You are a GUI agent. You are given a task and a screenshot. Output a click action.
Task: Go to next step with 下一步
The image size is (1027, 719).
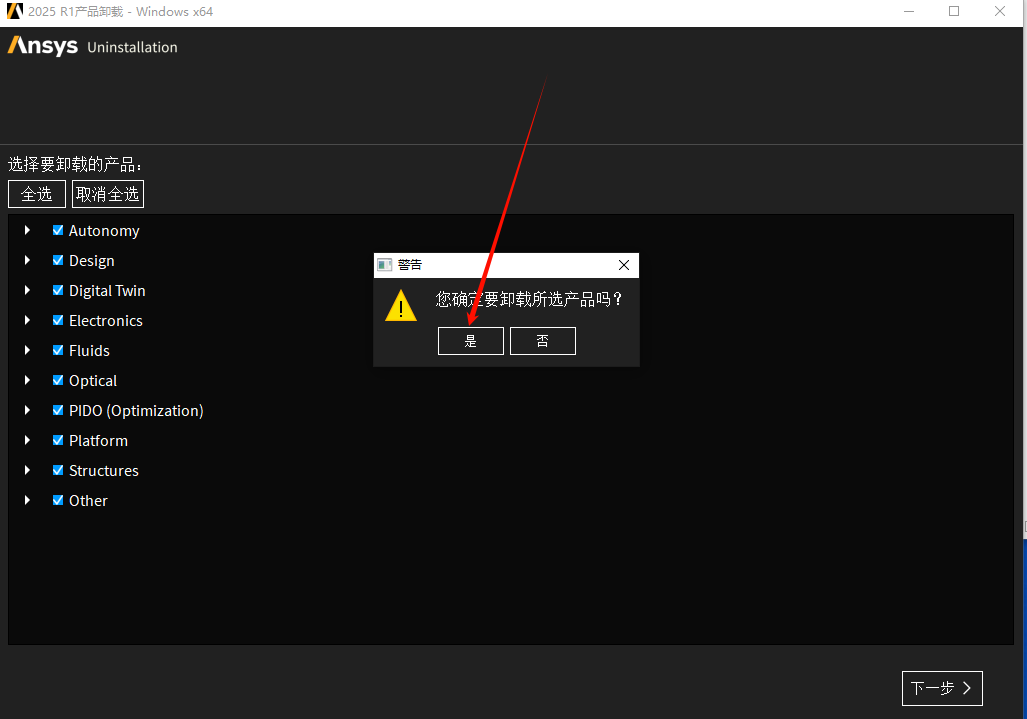coord(941,688)
